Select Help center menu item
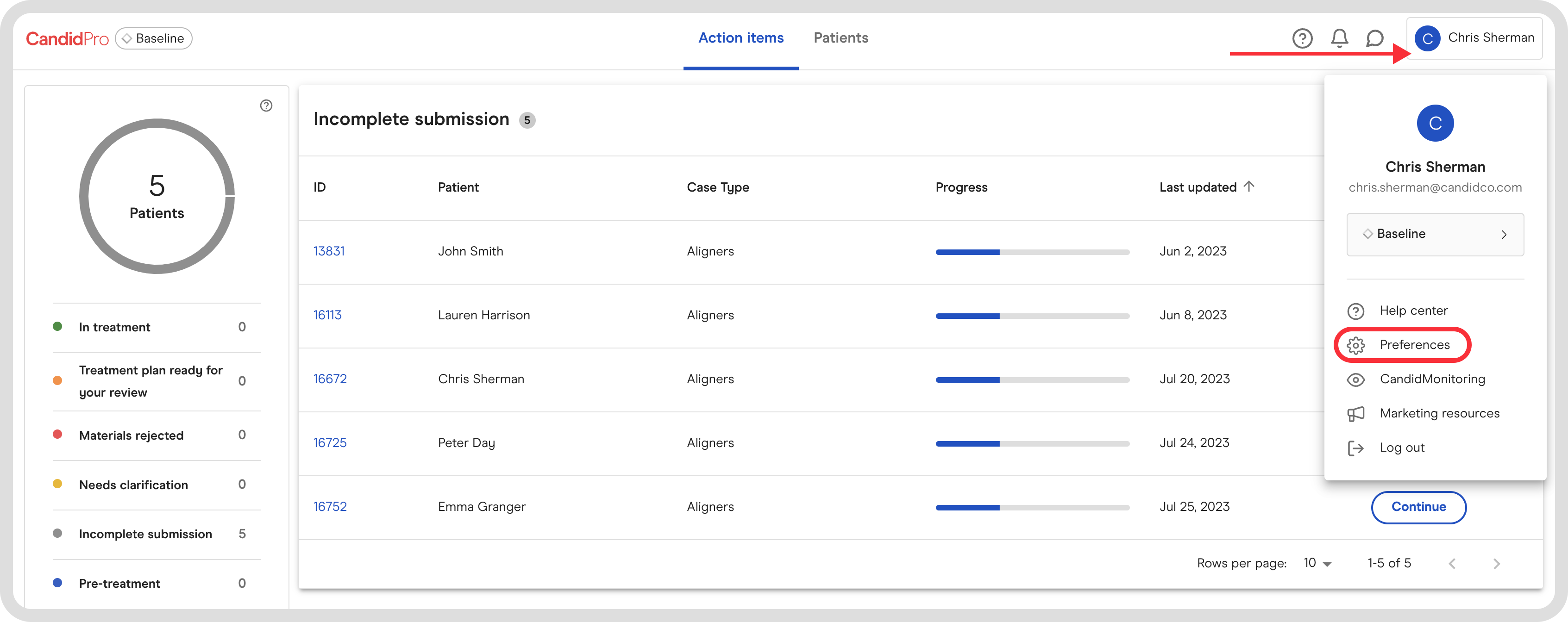1568x622 pixels. point(1413,311)
